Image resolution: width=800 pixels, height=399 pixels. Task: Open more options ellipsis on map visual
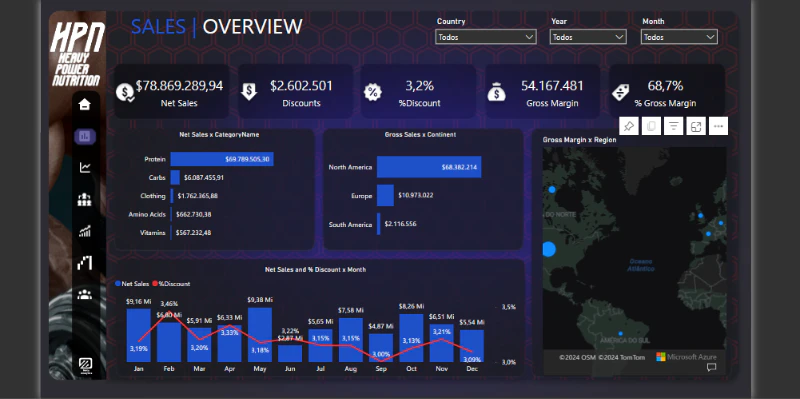click(x=718, y=126)
